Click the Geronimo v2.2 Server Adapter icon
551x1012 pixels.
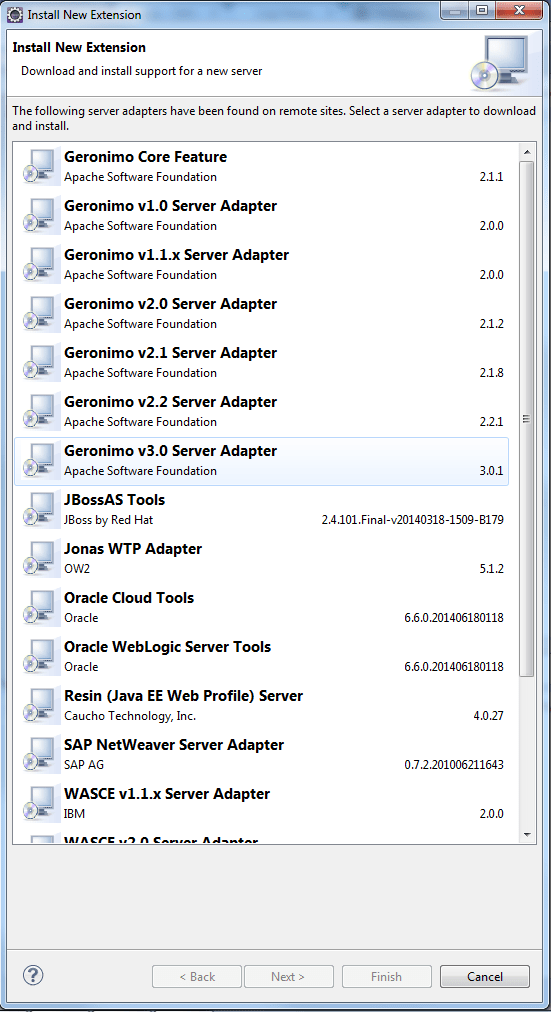40,412
